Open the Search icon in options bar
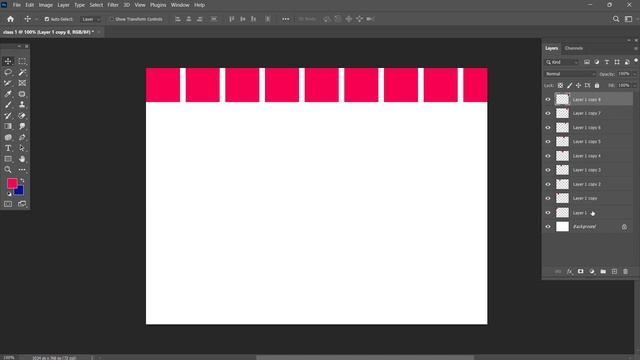640x360 pixels. [616, 19]
